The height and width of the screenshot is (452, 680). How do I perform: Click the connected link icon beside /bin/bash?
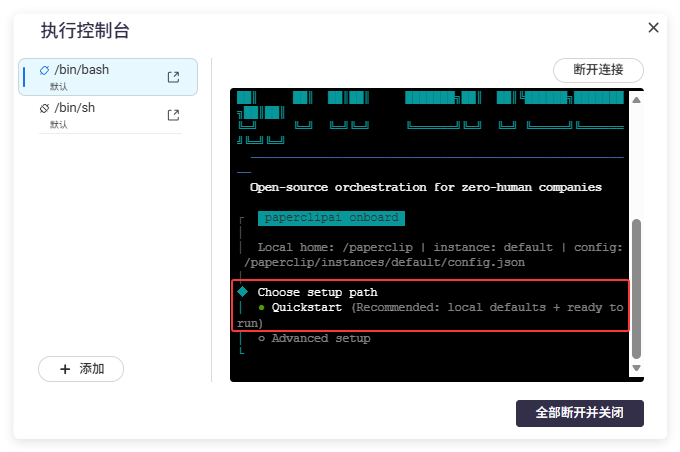(44, 70)
